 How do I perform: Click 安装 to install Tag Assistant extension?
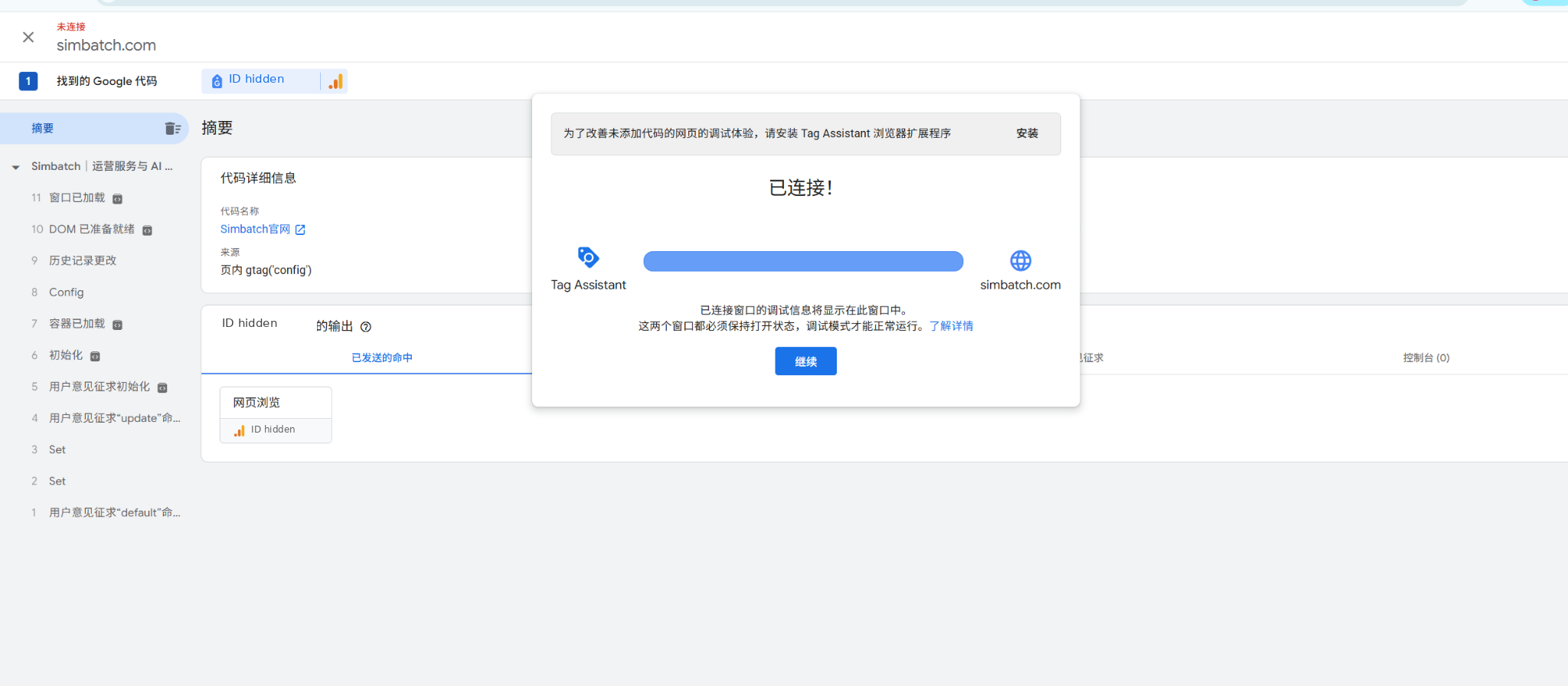[1027, 133]
